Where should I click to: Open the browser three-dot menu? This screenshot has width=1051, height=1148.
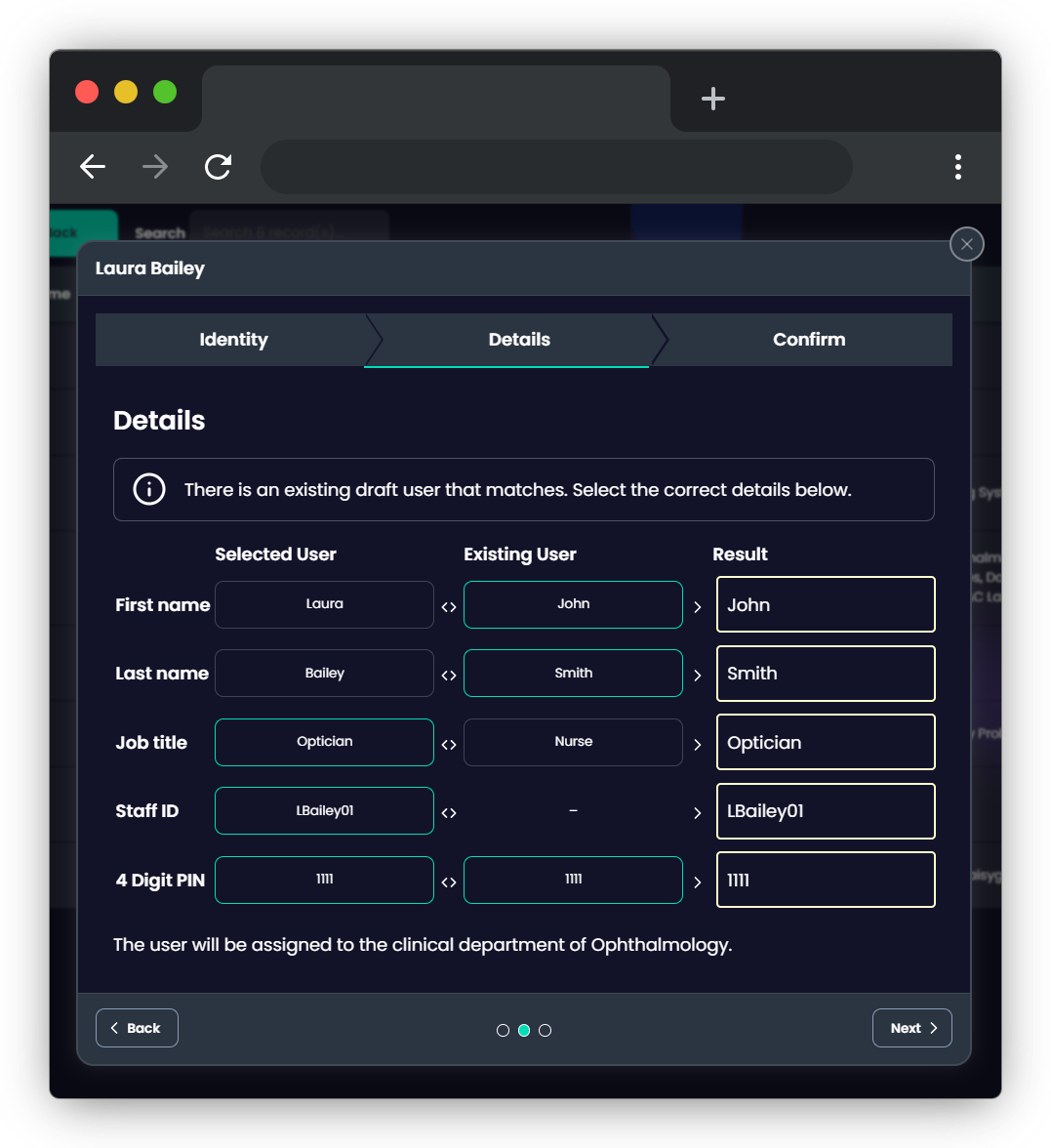click(x=958, y=167)
